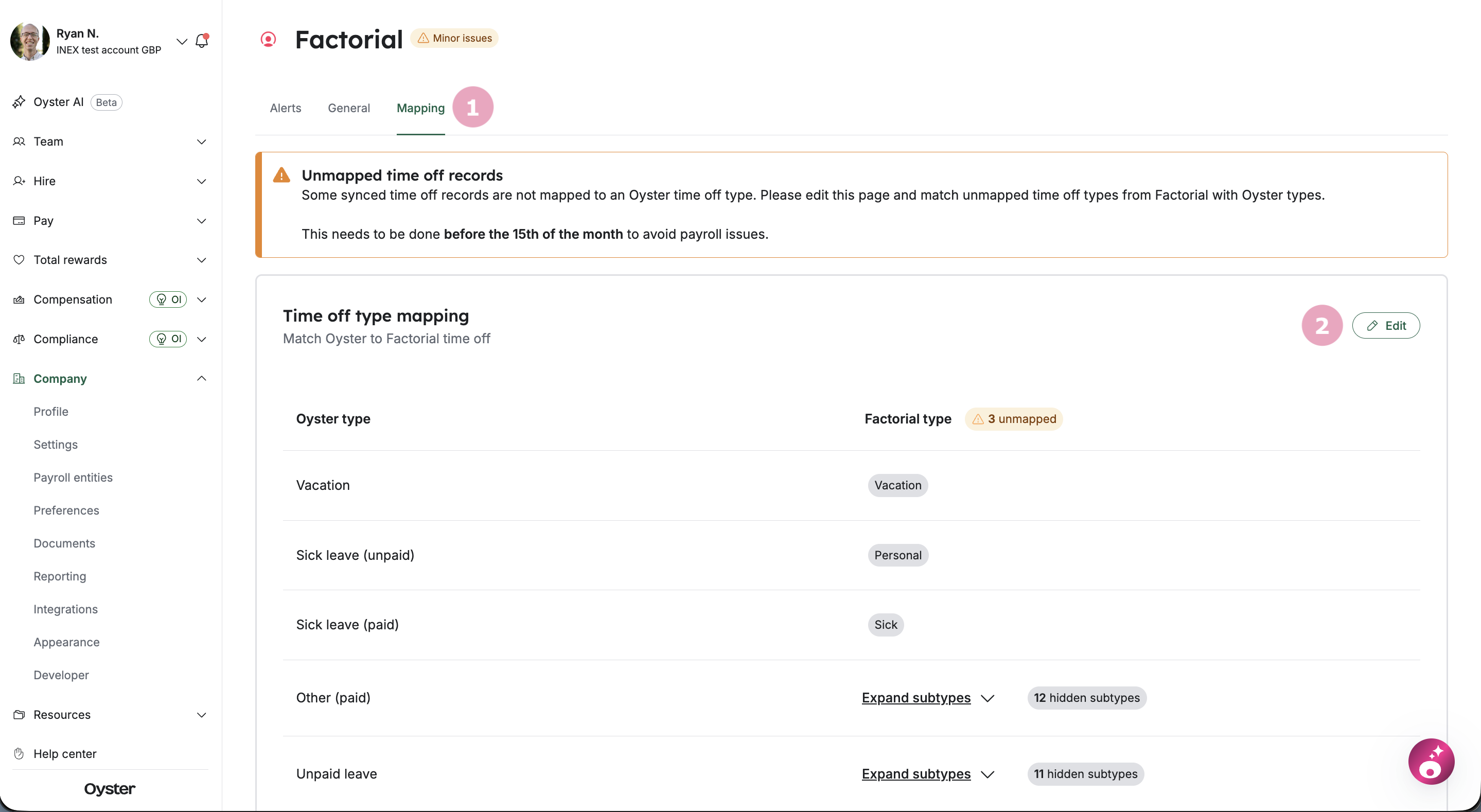Click the 12 hidden subtypes badge
Image resolution: width=1481 pixels, height=812 pixels.
[x=1087, y=698]
